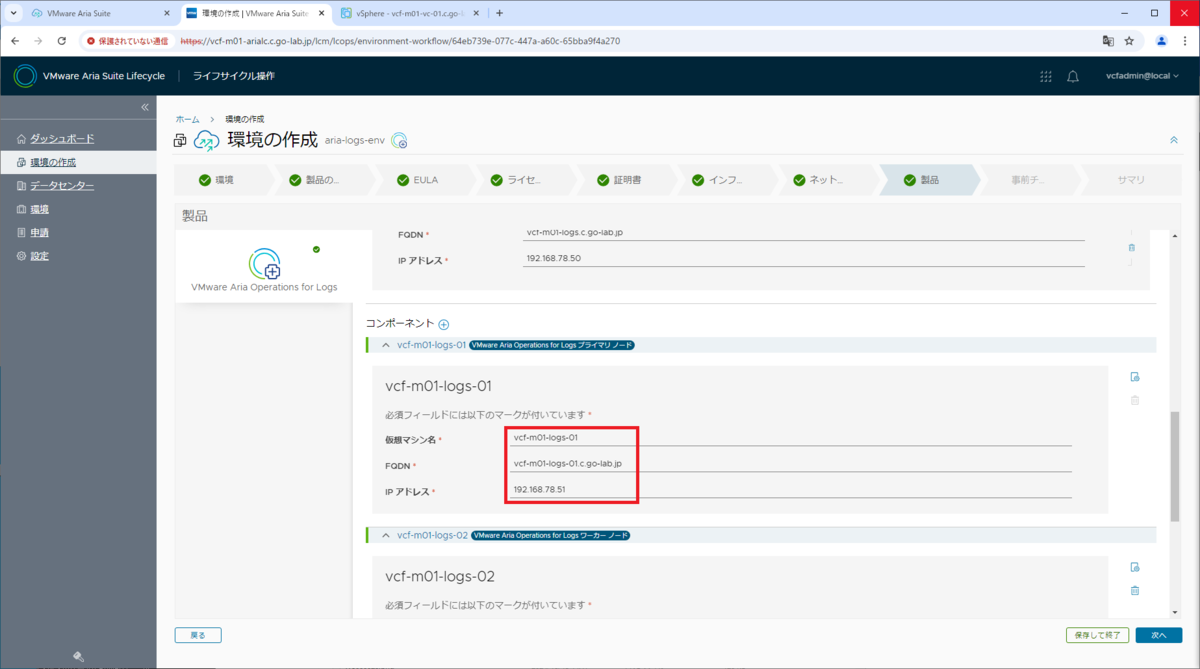The width and height of the screenshot is (1200, 669).
Task: Click the 仮想マシン名 field vcf-m01-logs-01
Action: pyautogui.click(x=791, y=438)
